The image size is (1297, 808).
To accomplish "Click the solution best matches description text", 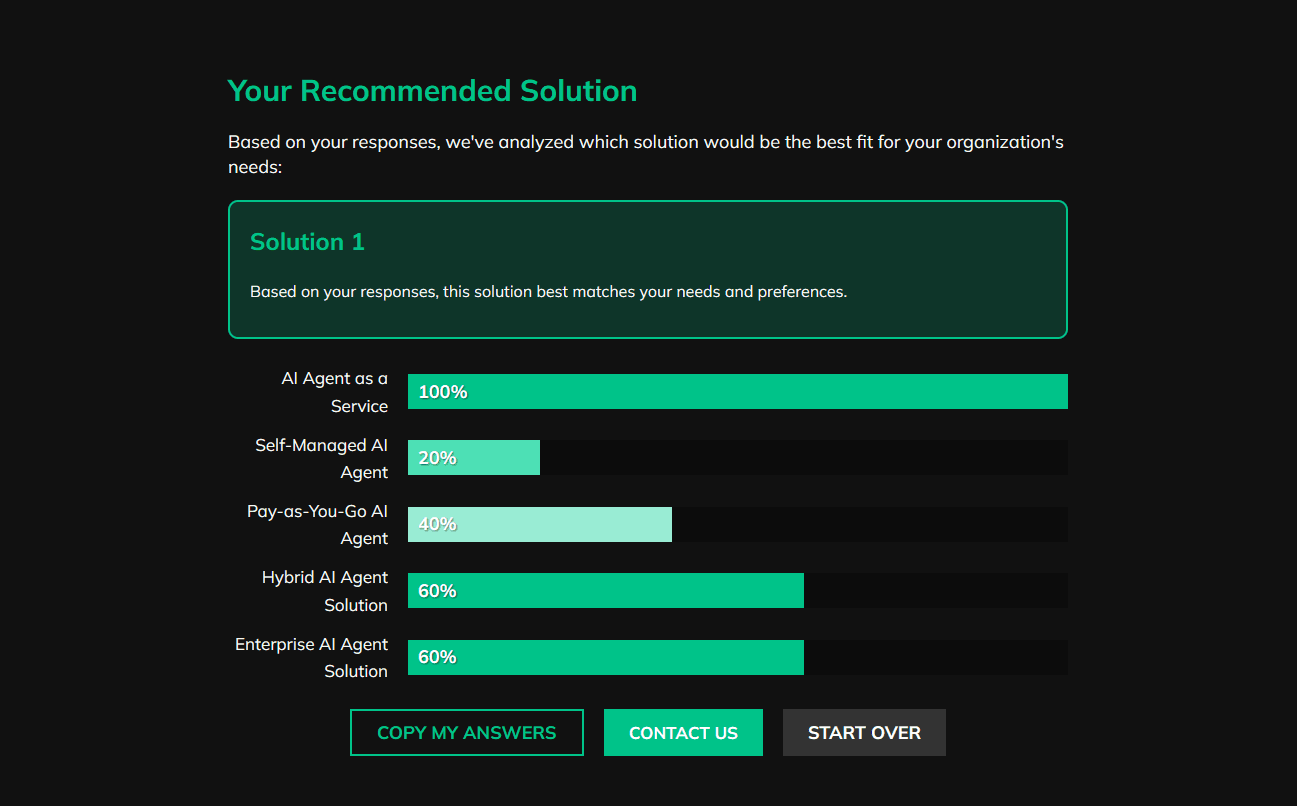I will pos(548,292).
